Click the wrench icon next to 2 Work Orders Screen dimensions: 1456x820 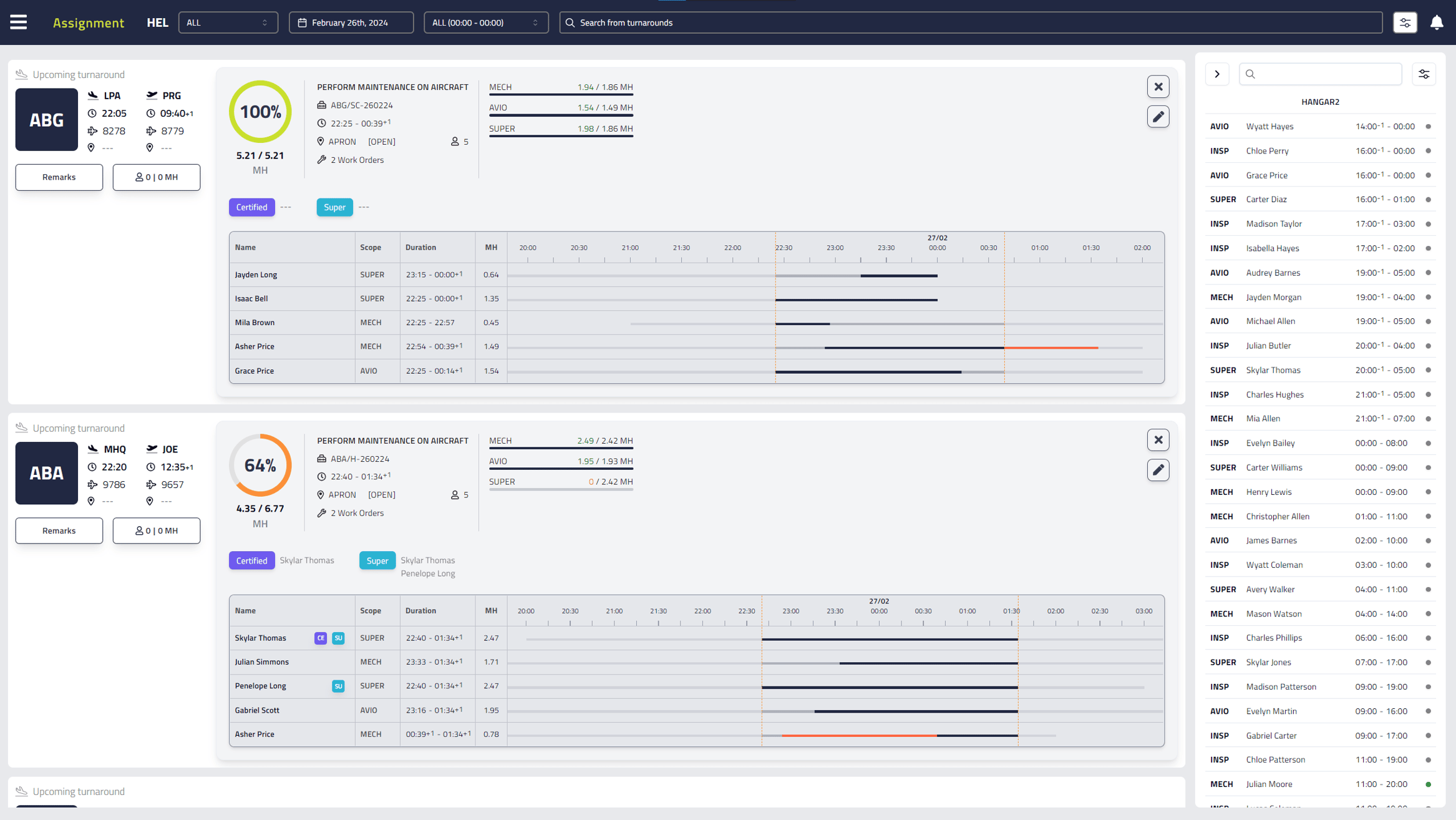321,160
